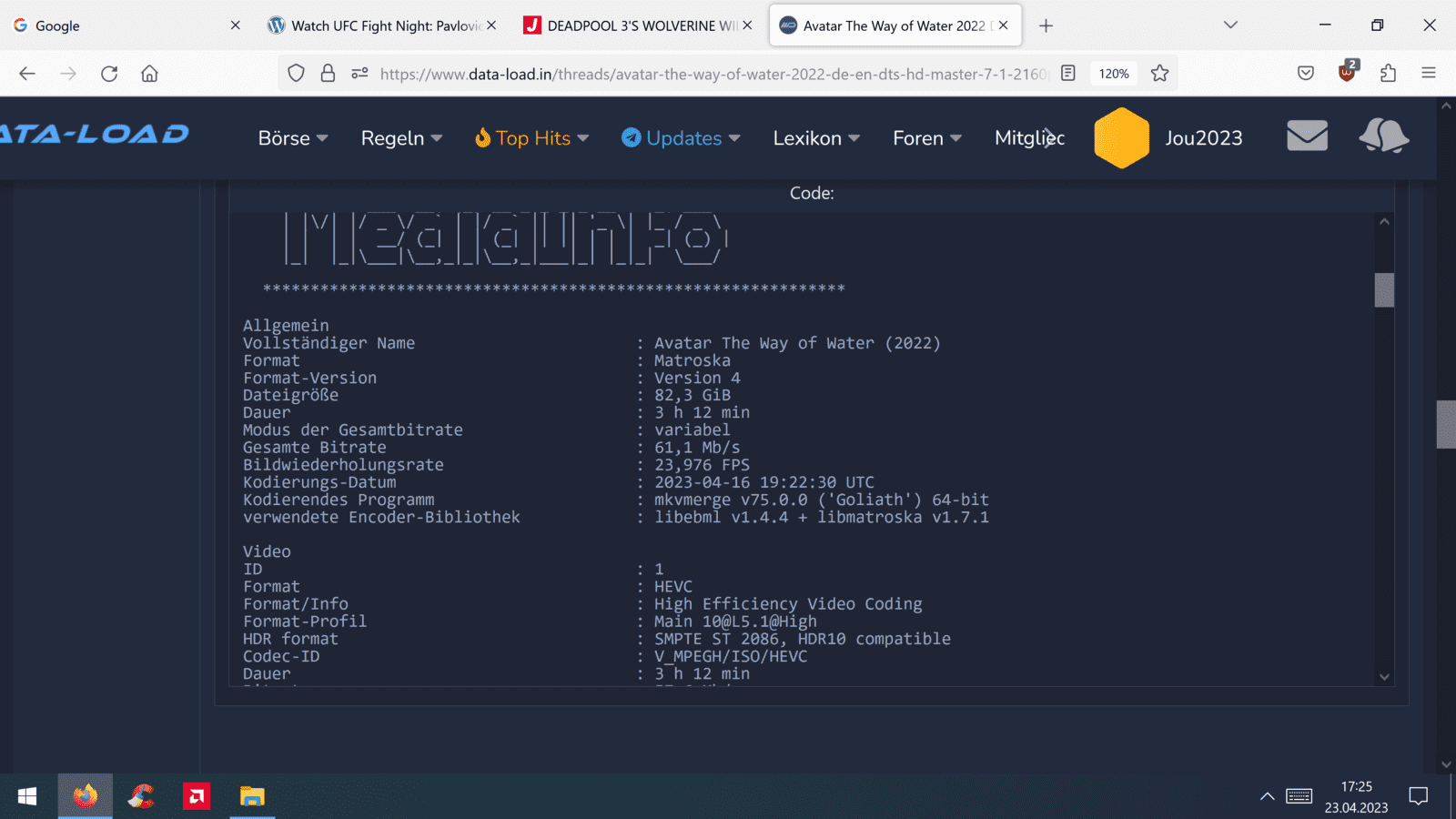The width and height of the screenshot is (1456, 819).
Task: Click the Data-Load site logo
Action: point(93,135)
